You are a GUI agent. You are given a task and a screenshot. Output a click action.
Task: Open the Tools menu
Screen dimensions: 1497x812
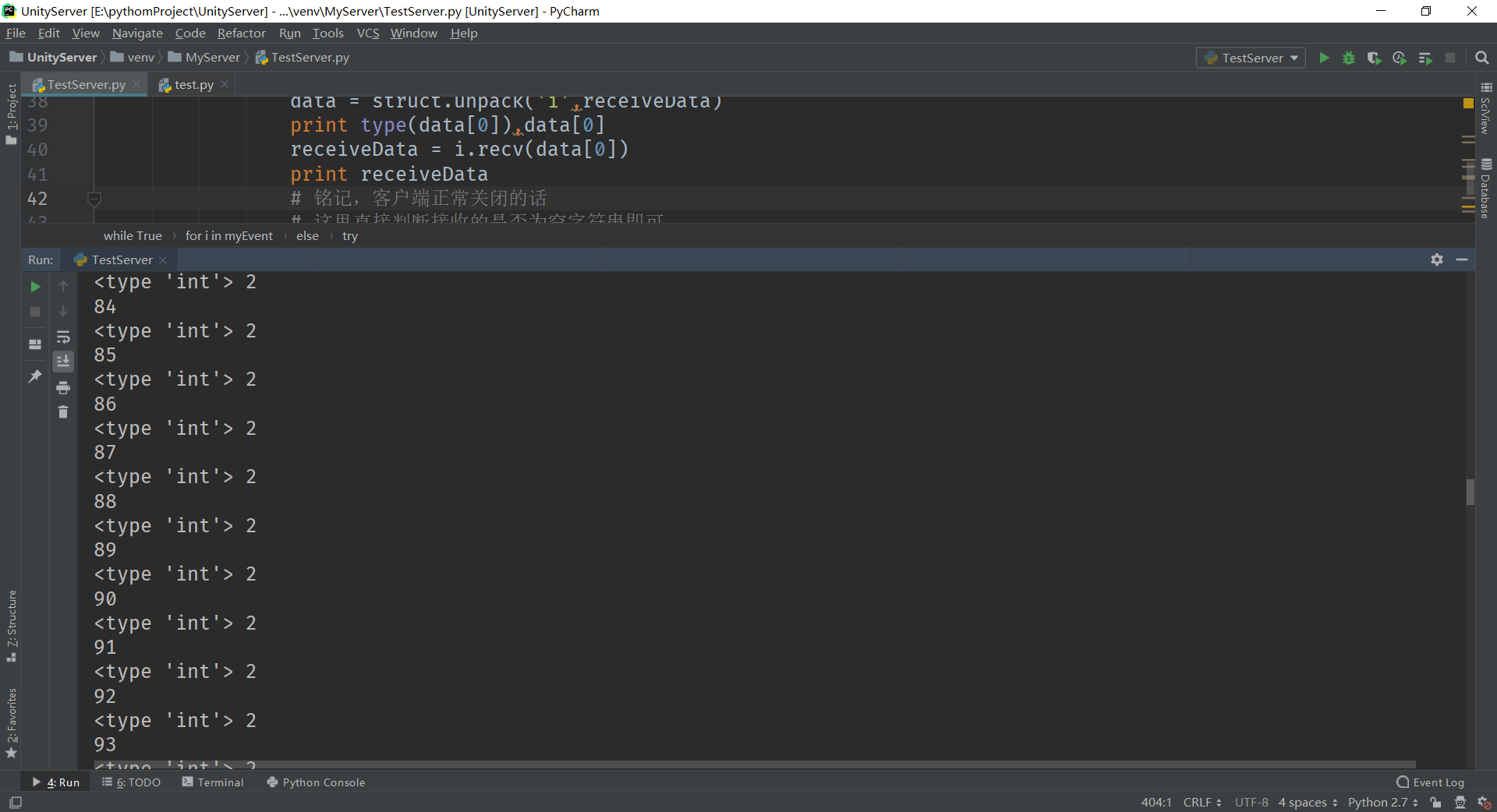328,34
